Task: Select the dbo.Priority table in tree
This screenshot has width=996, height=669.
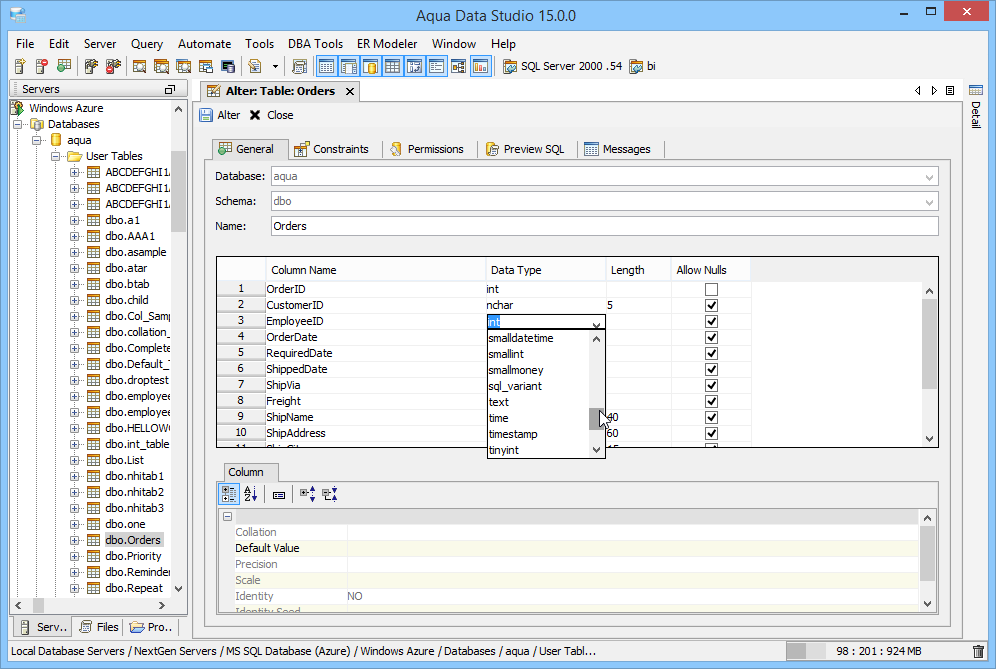Action: click(133, 556)
